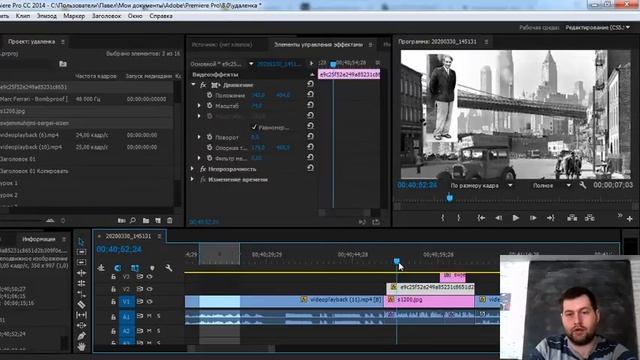
Task: Click the timeline playhead marker
Action: coord(396,260)
